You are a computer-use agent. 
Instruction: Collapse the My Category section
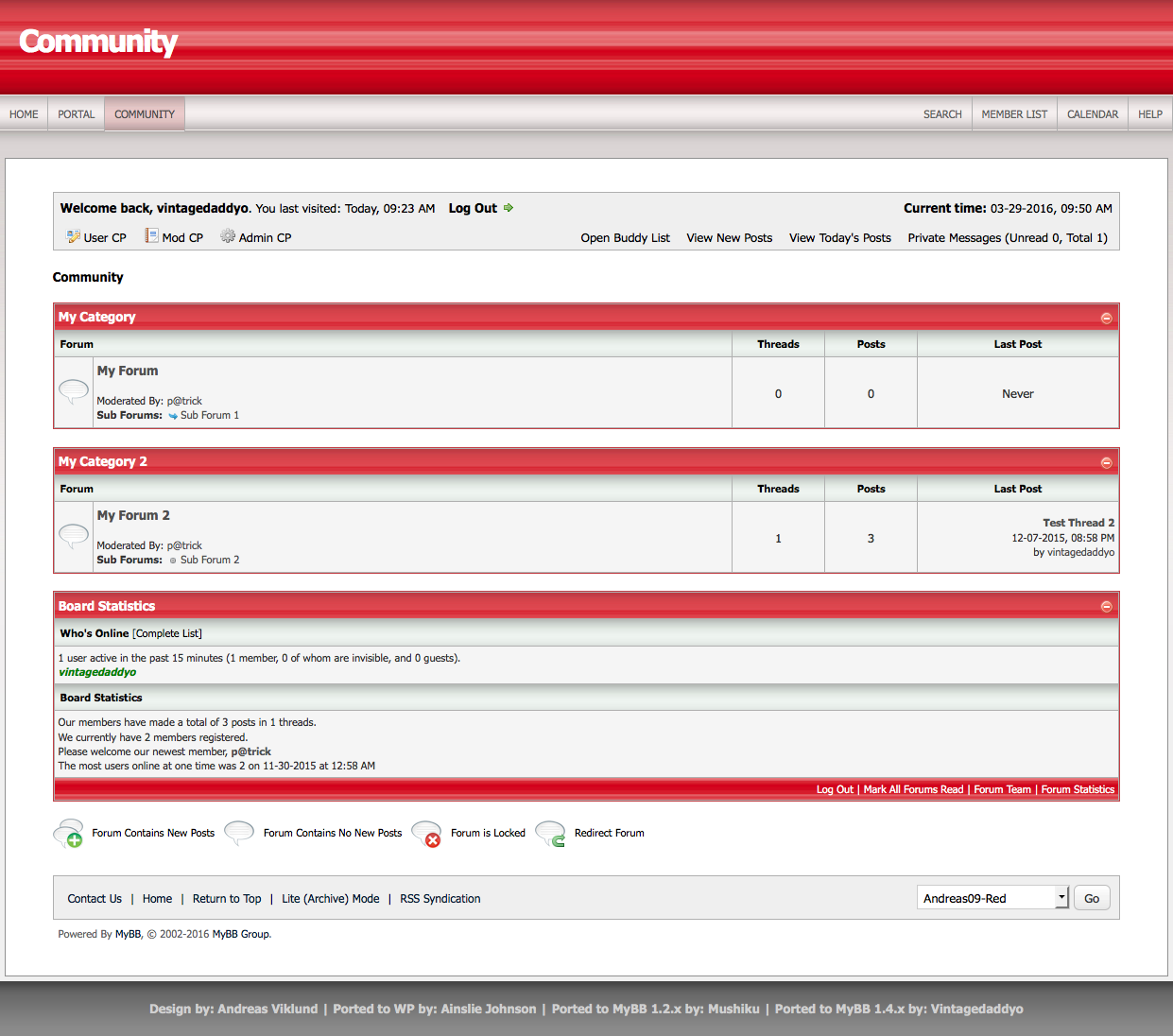point(1106,318)
